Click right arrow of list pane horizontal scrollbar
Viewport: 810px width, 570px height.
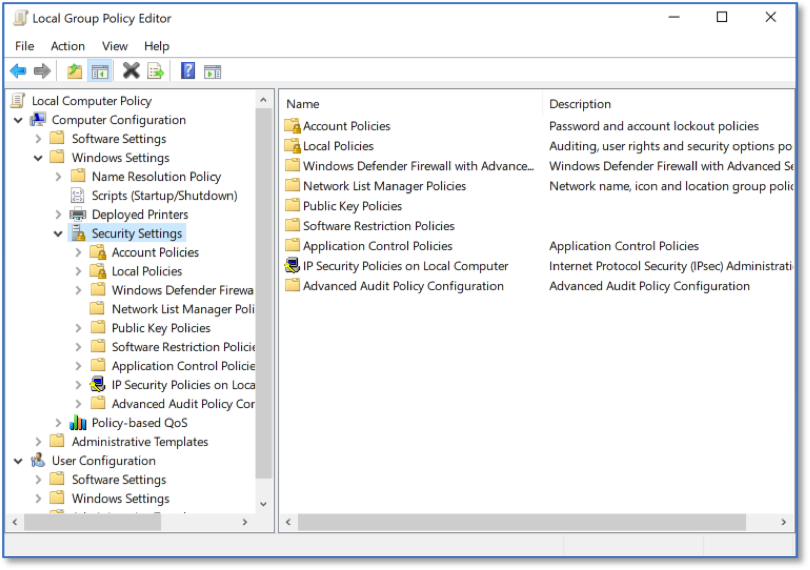[783, 522]
